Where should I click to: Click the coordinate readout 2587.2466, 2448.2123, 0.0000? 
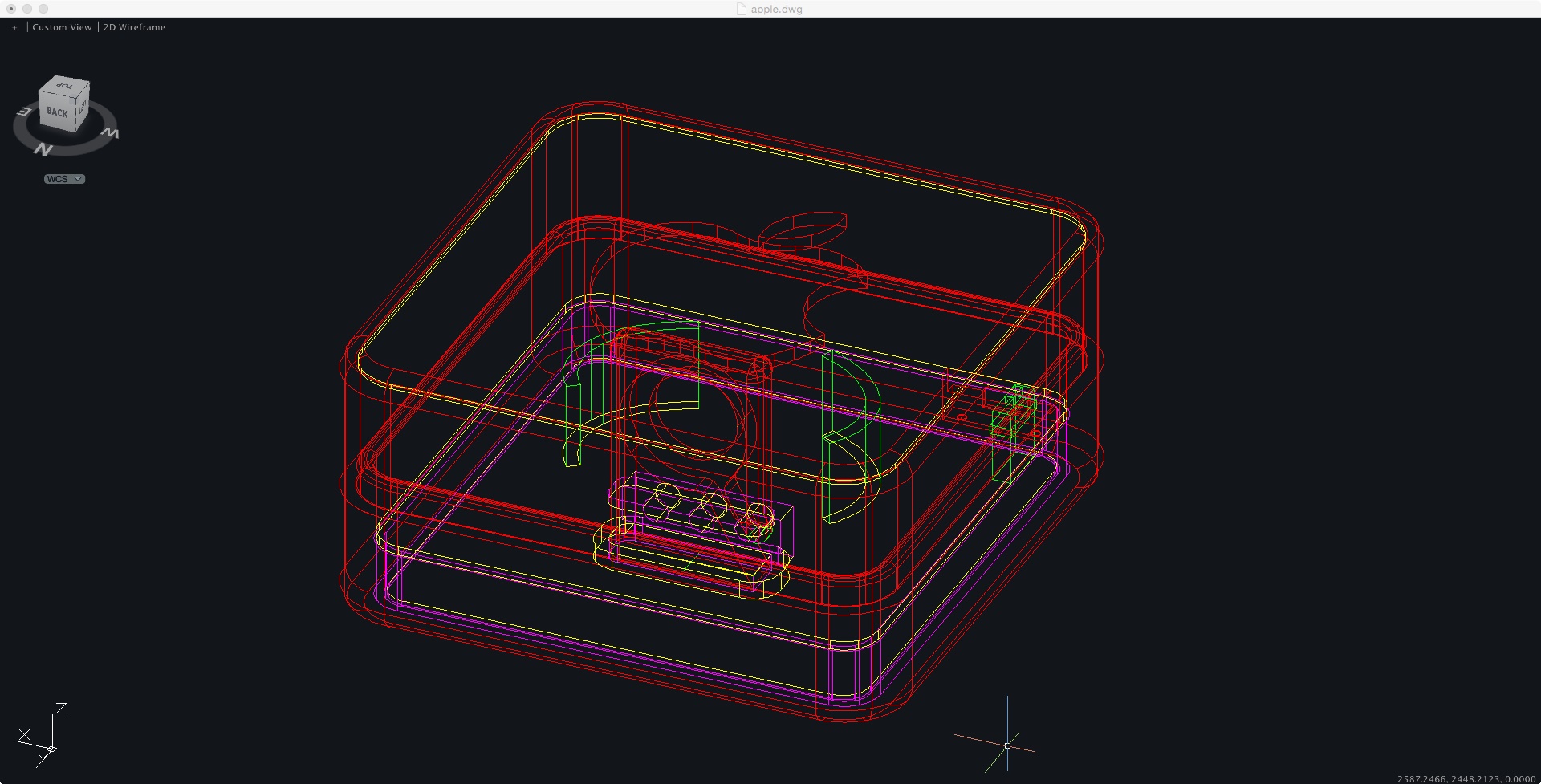(1466, 779)
